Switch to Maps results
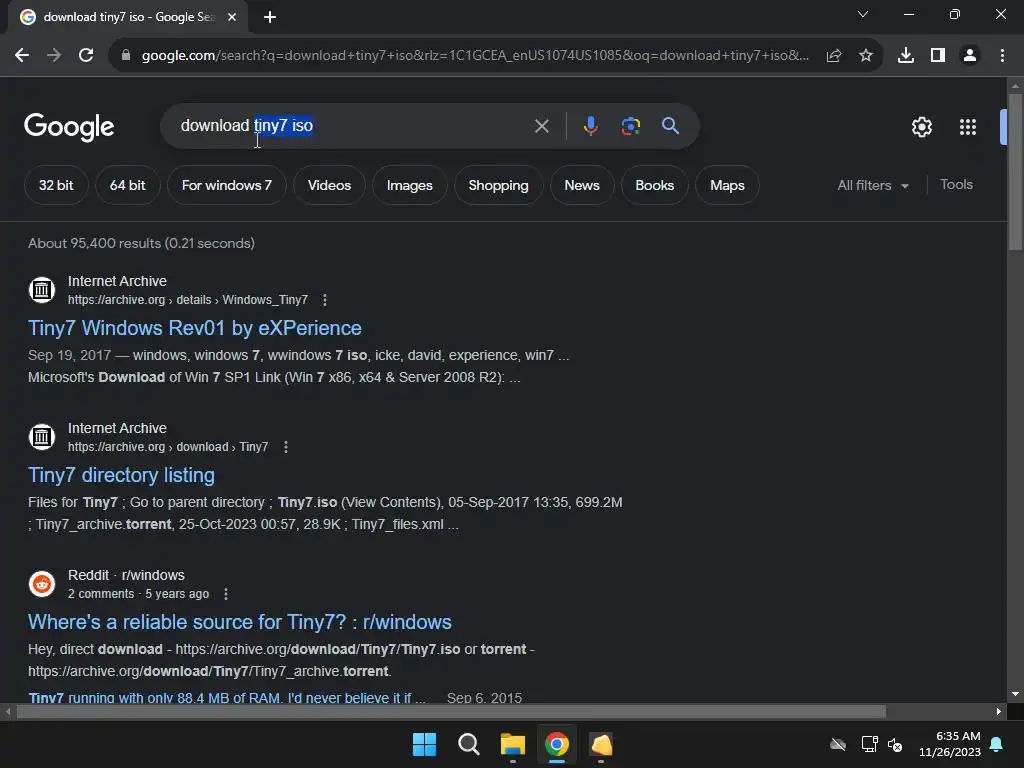Image resolution: width=1024 pixels, height=768 pixels. click(x=727, y=185)
